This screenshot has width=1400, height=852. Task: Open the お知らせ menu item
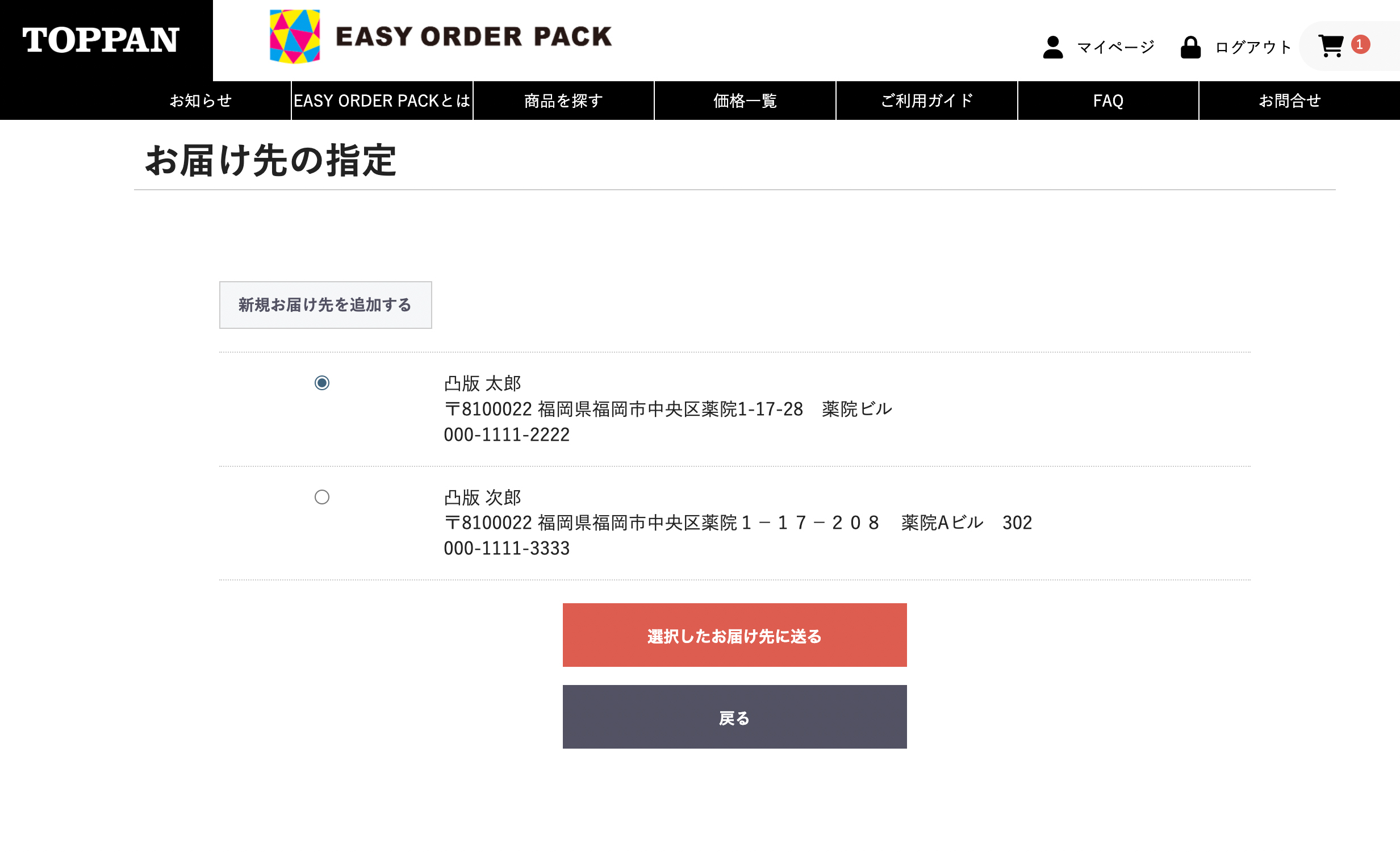(201, 101)
